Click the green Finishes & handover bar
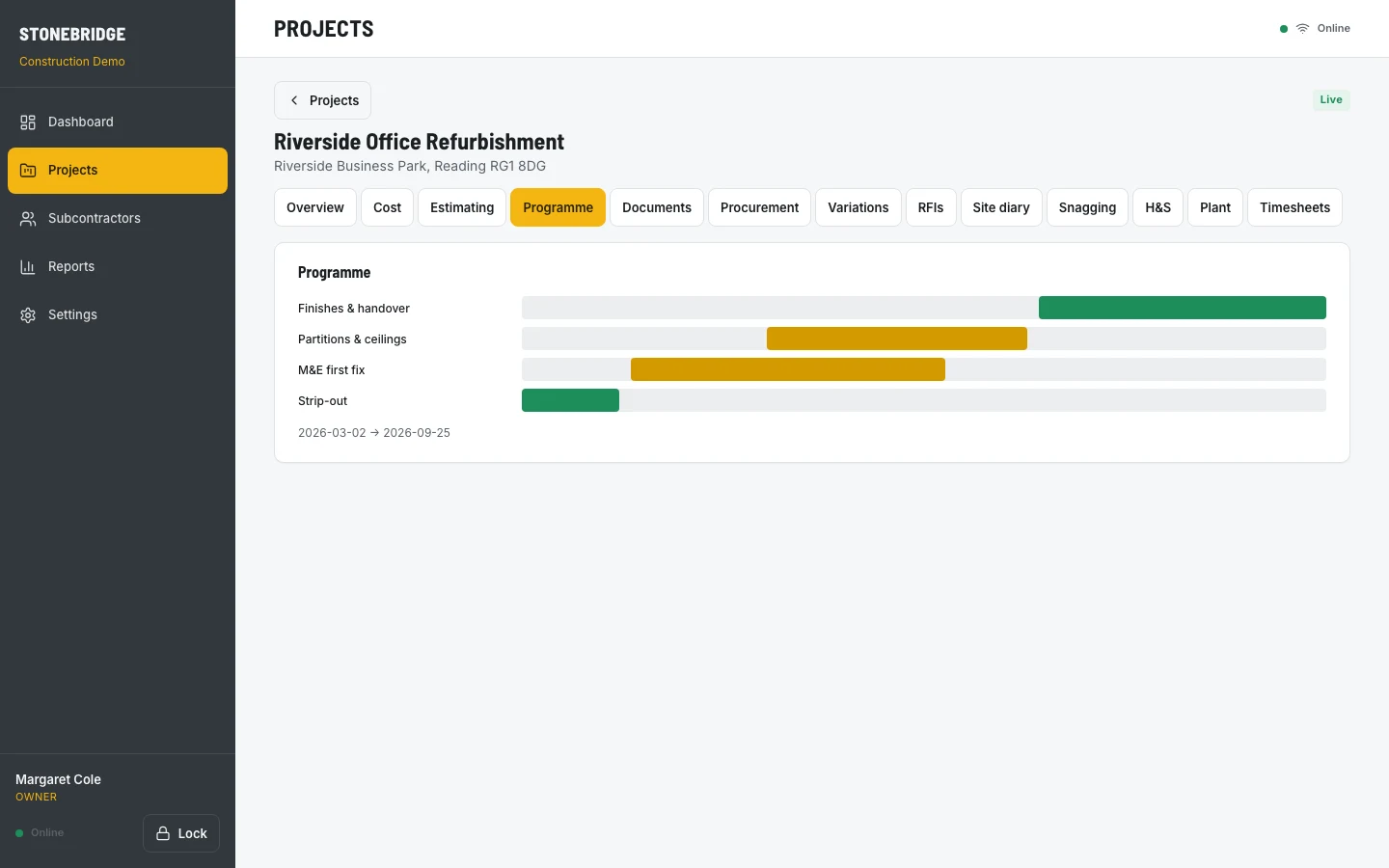Viewport: 1389px width, 868px height. (x=1183, y=308)
